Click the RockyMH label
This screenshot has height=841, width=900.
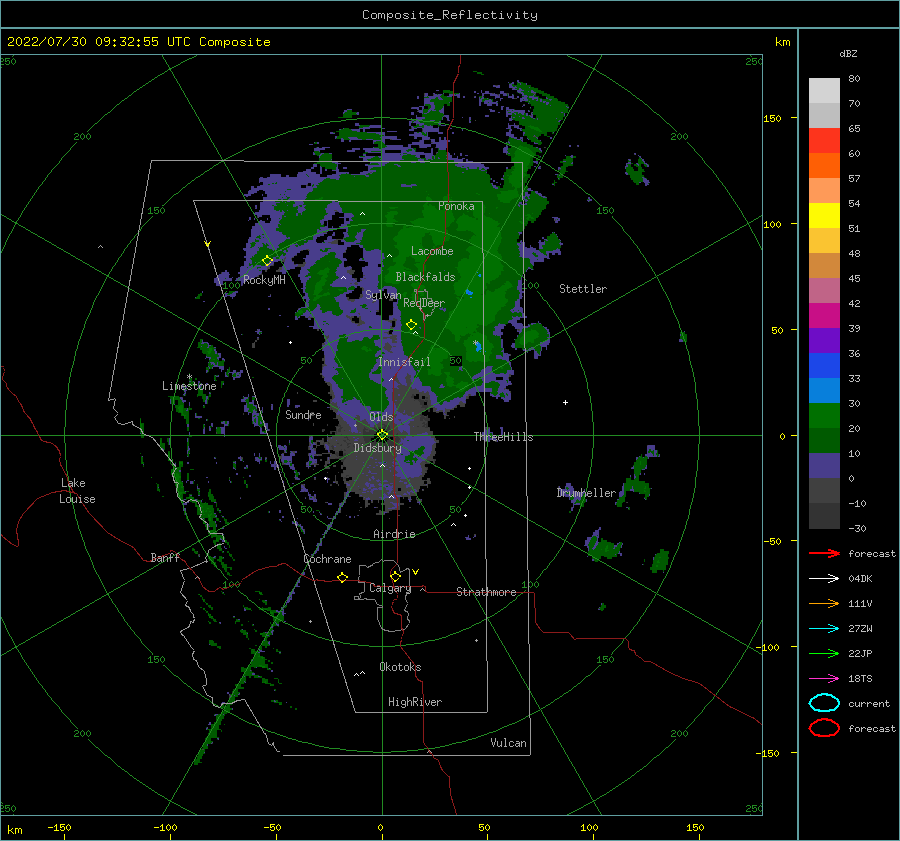point(264,280)
